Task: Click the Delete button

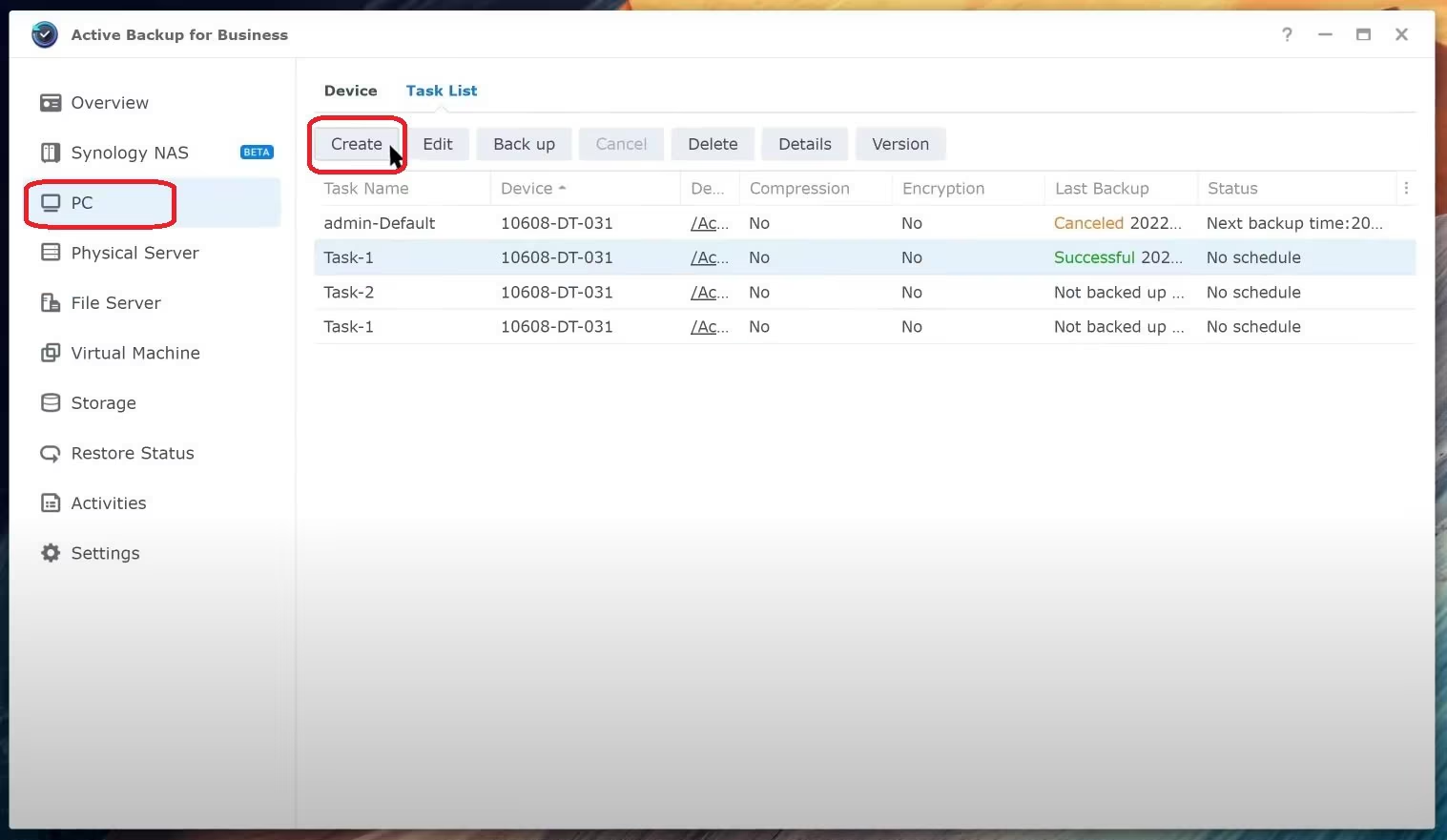Action: (713, 144)
